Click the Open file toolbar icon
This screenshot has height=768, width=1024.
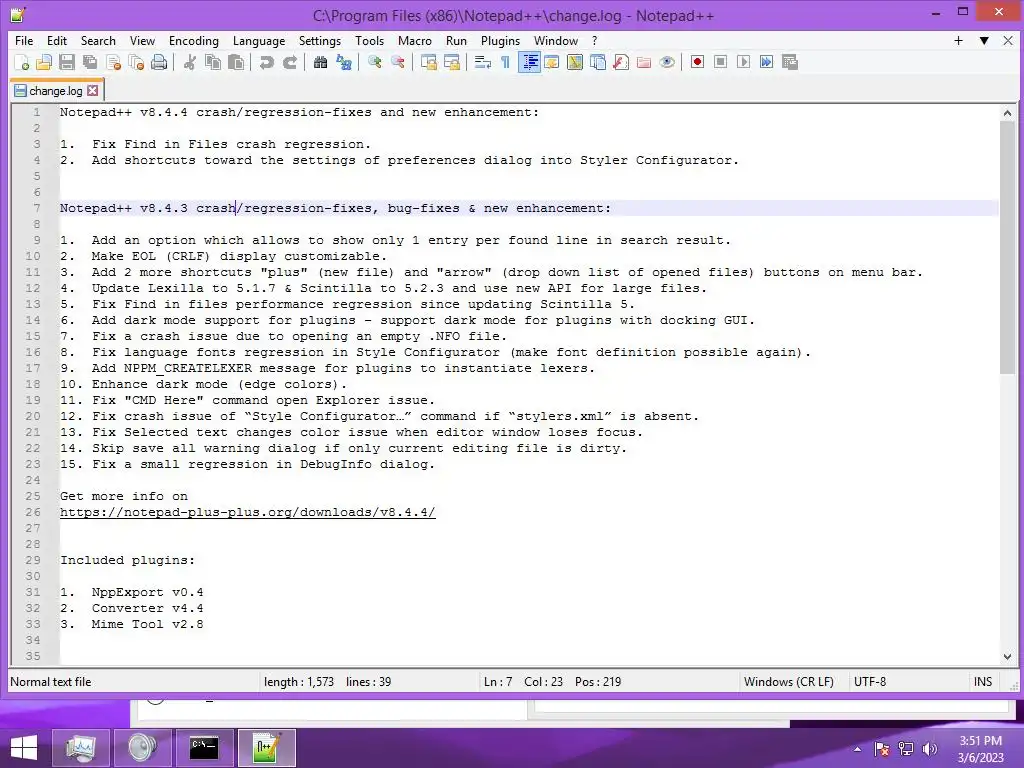(44, 62)
